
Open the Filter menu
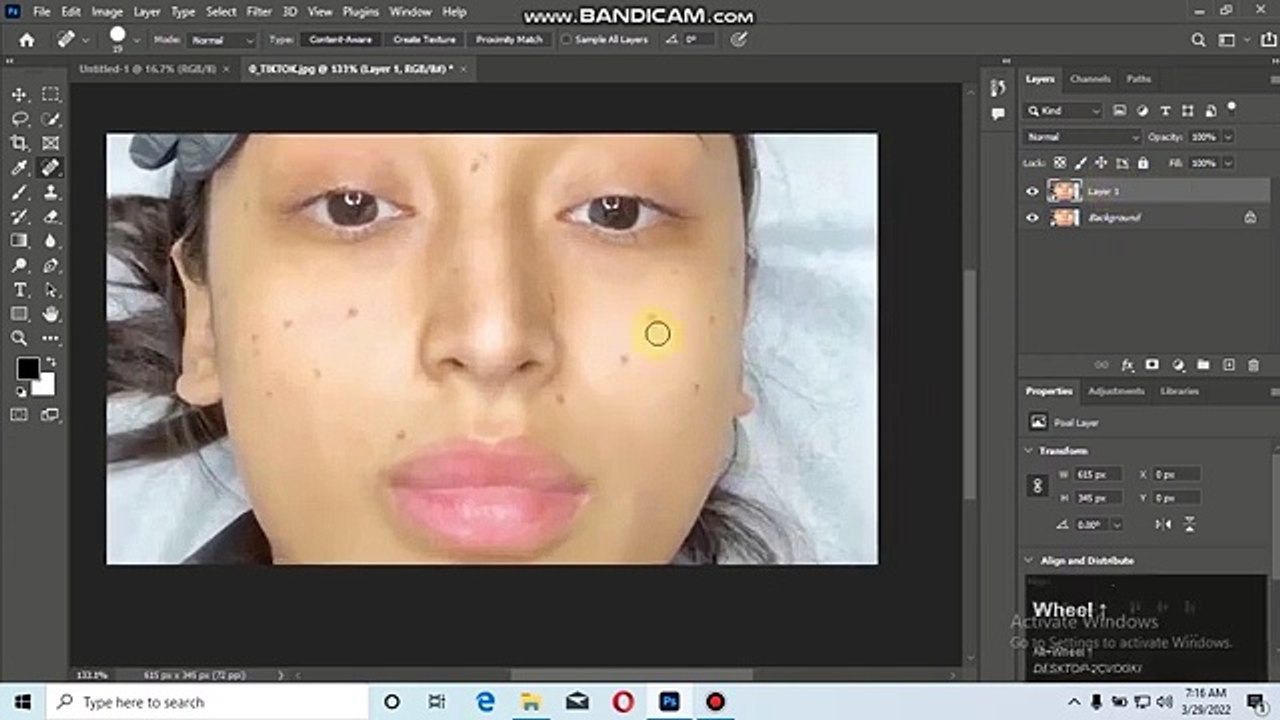tap(259, 12)
